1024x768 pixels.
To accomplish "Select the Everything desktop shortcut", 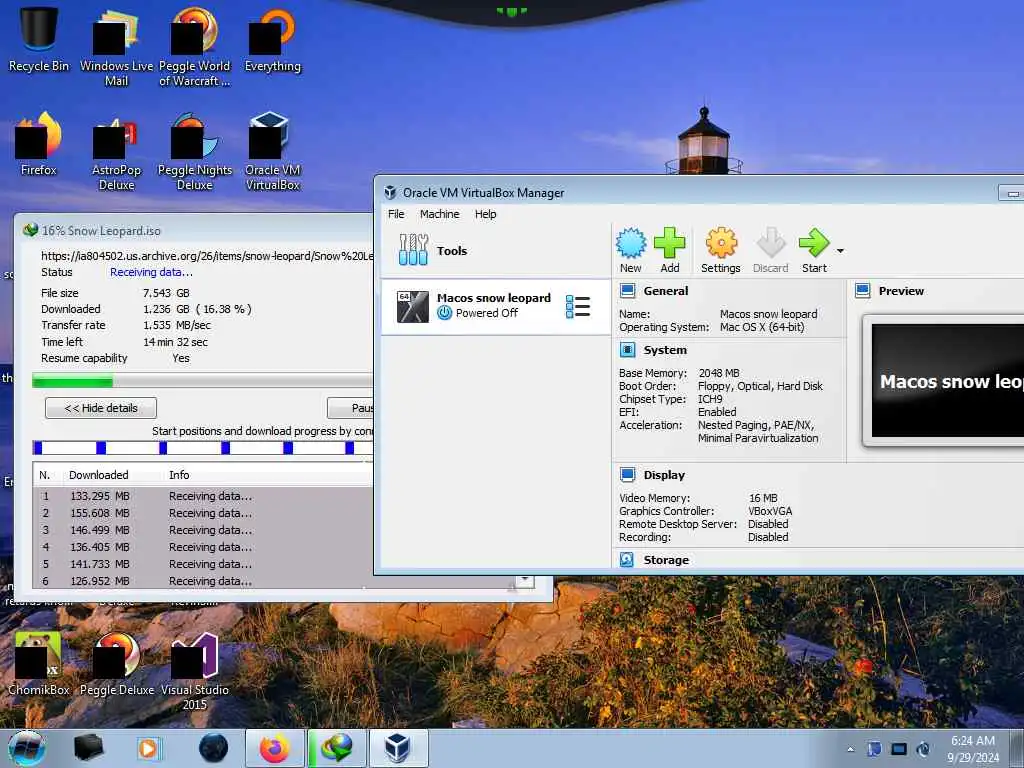I will pyautogui.click(x=272, y=40).
